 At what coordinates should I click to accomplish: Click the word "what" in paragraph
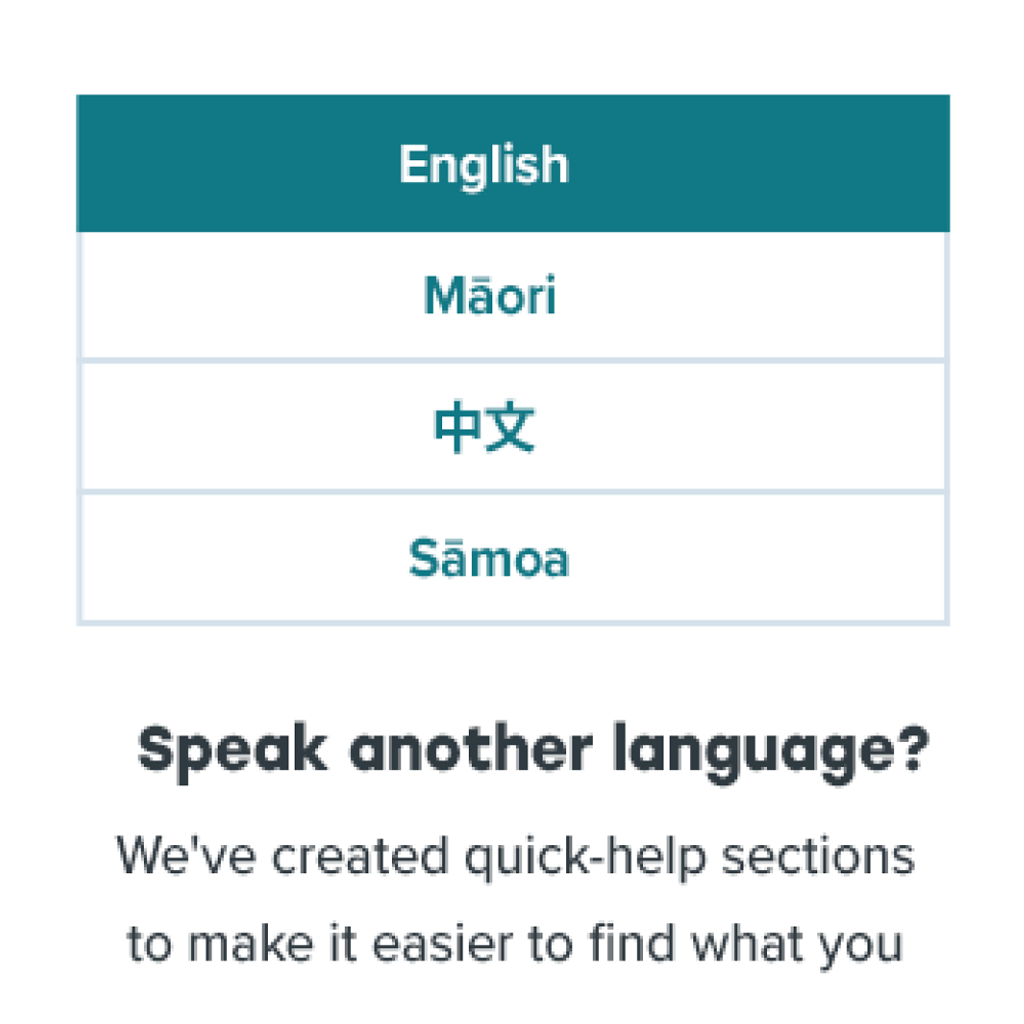[x=747, y=943]
